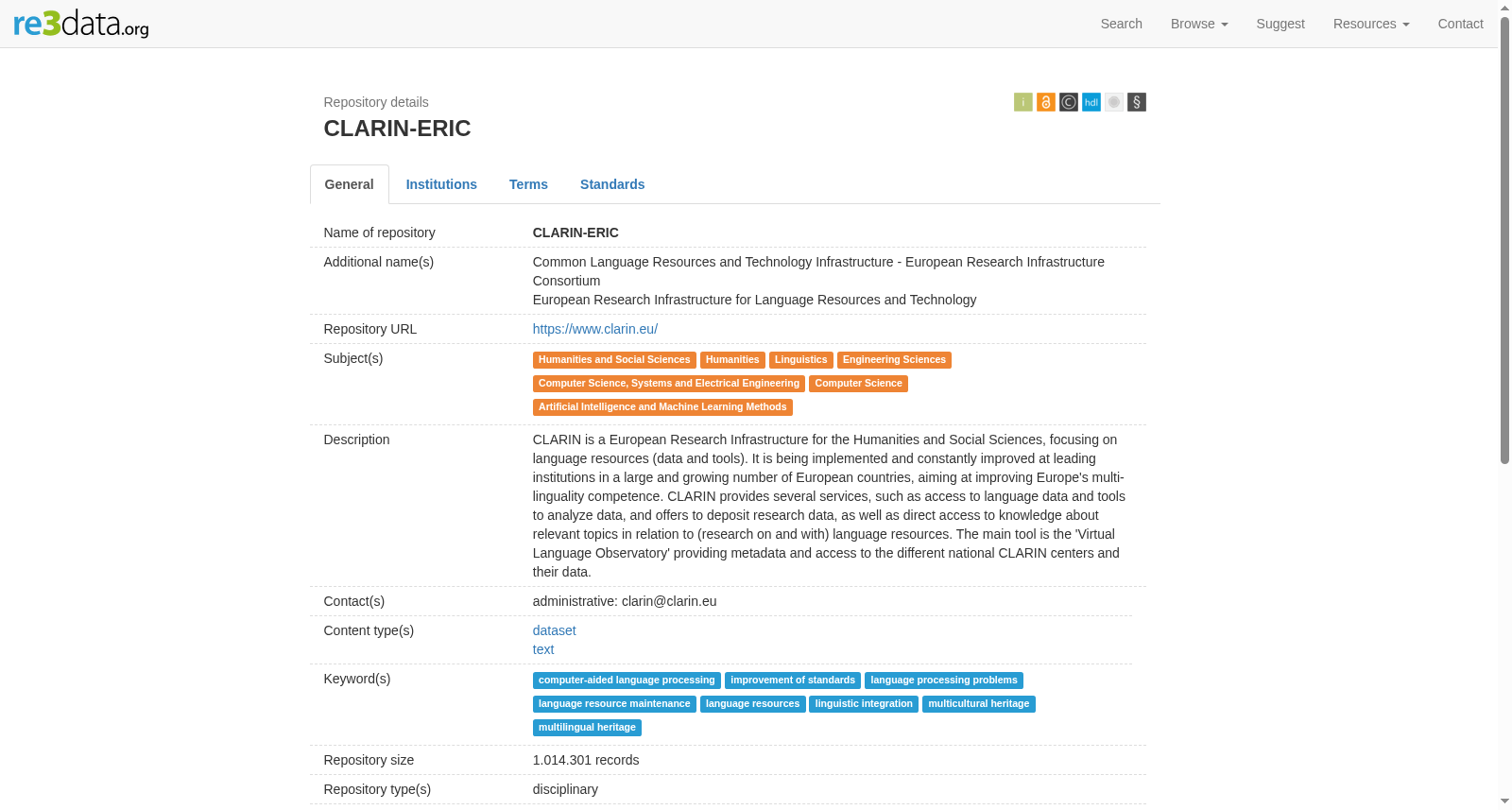Click the dataset content type link
This screenshot has width=1512, height=810.
pos(555,630)
